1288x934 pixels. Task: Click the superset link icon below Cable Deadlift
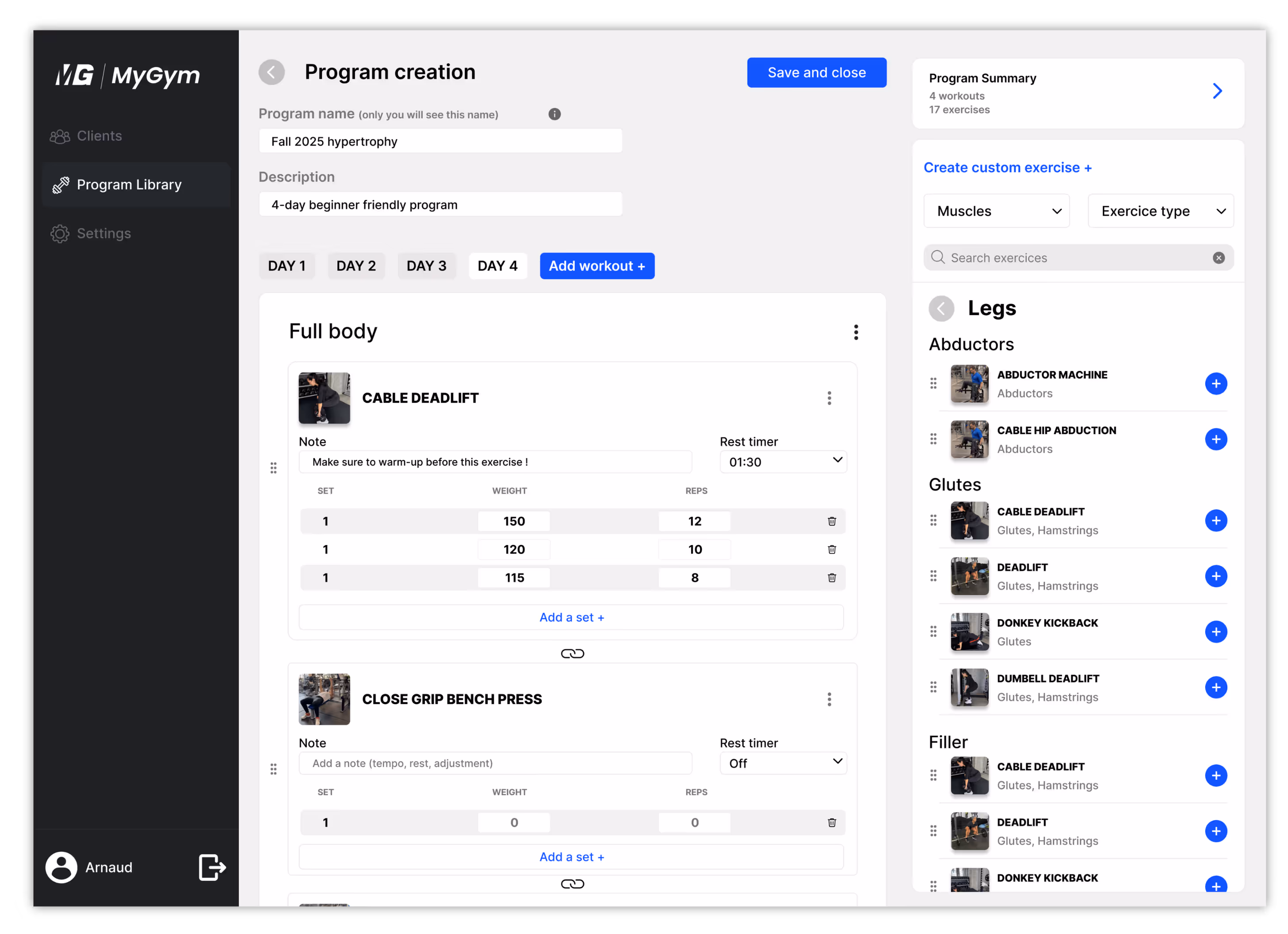[573, 654]
